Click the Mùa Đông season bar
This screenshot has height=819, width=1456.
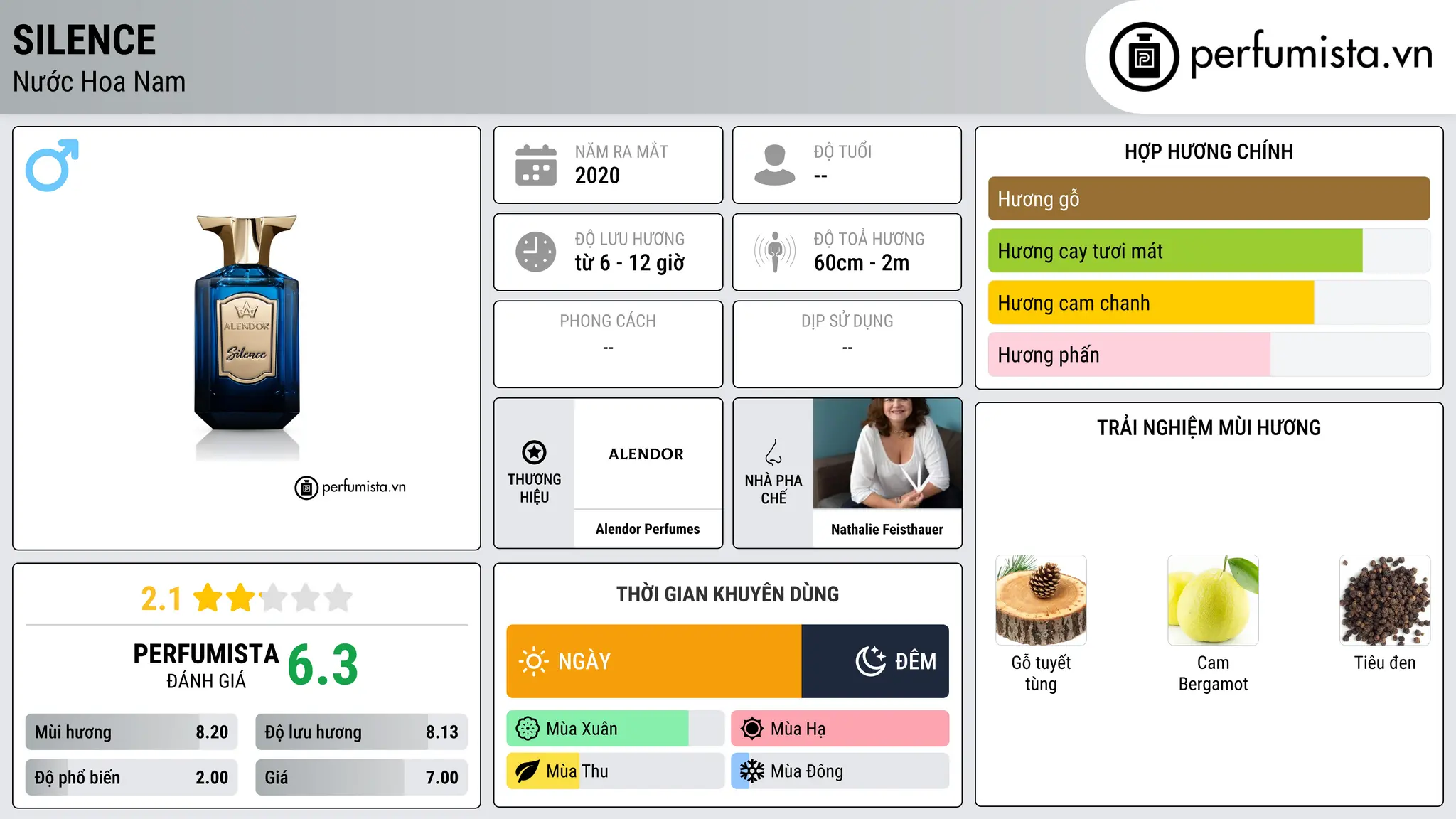click(840, 771)
